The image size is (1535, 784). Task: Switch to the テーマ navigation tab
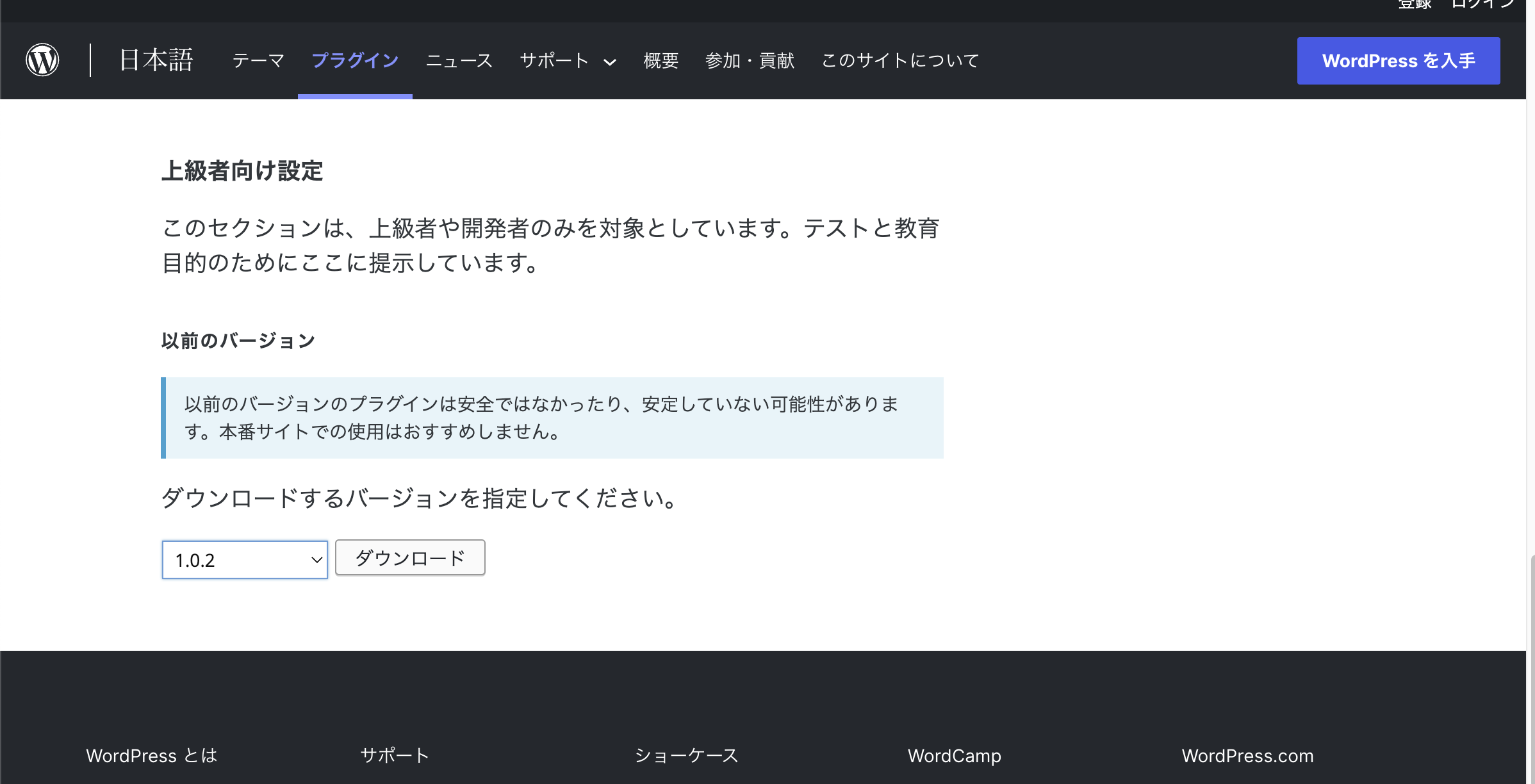(259, 60)
